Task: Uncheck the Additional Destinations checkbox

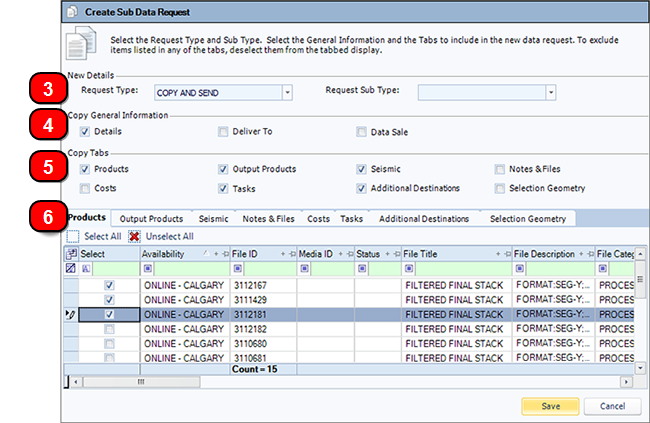Action: (361, 189)
